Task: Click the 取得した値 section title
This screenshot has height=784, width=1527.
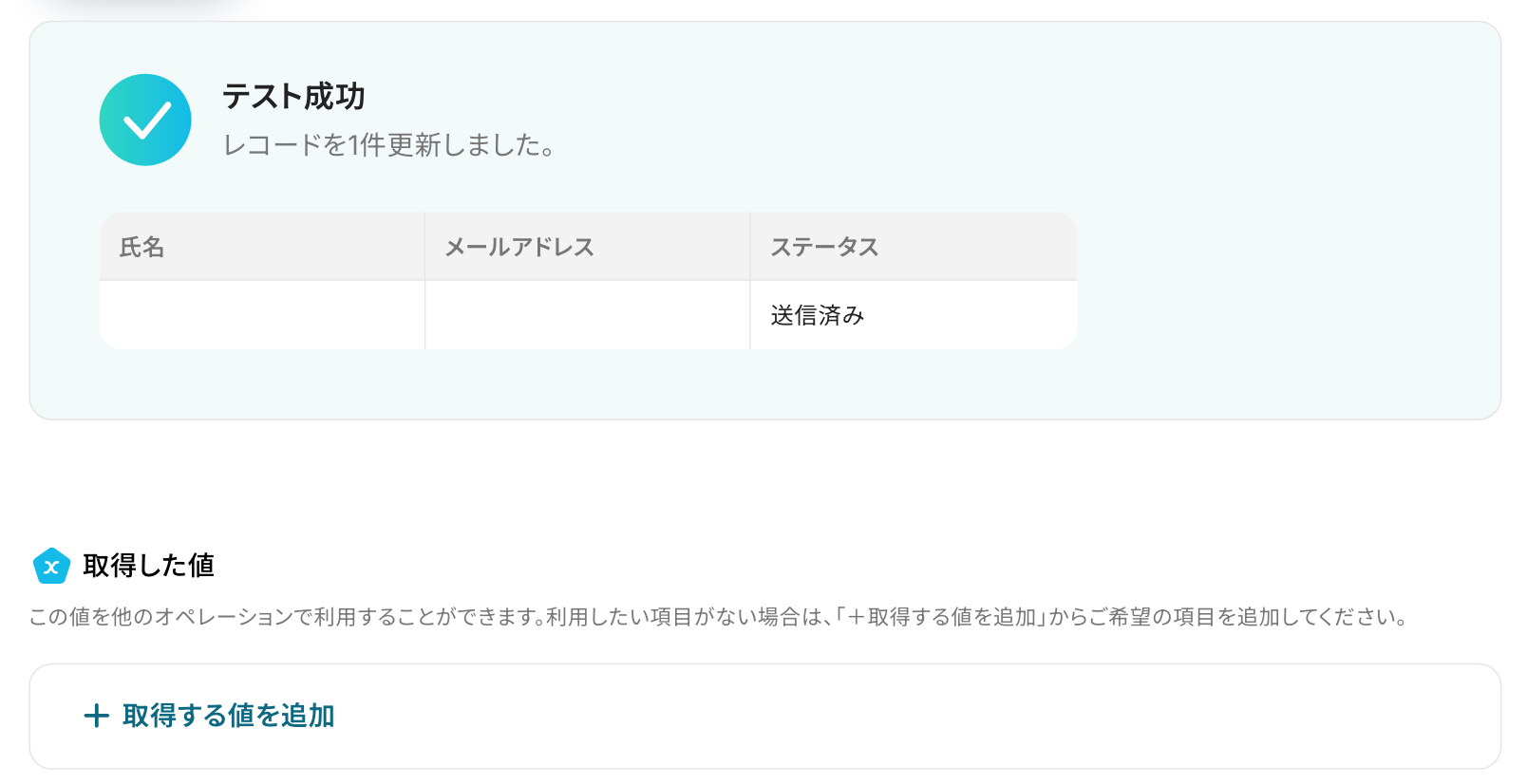Action: click(x=148, y=566)
